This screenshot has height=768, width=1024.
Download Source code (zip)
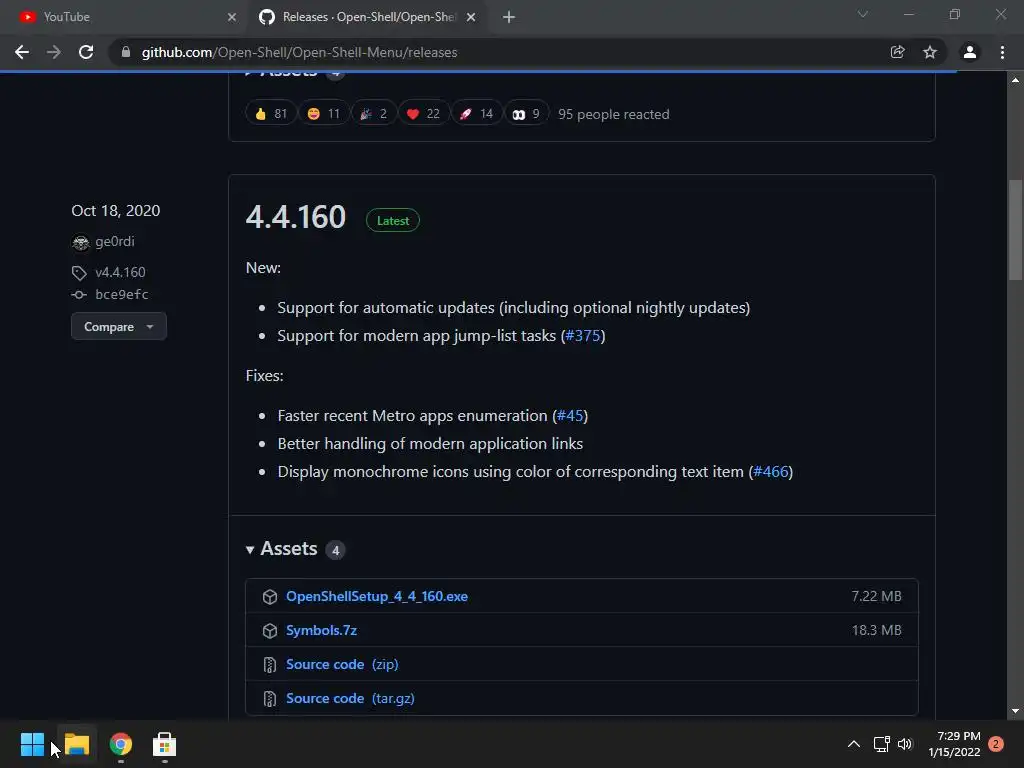click(x=342, y=664)
